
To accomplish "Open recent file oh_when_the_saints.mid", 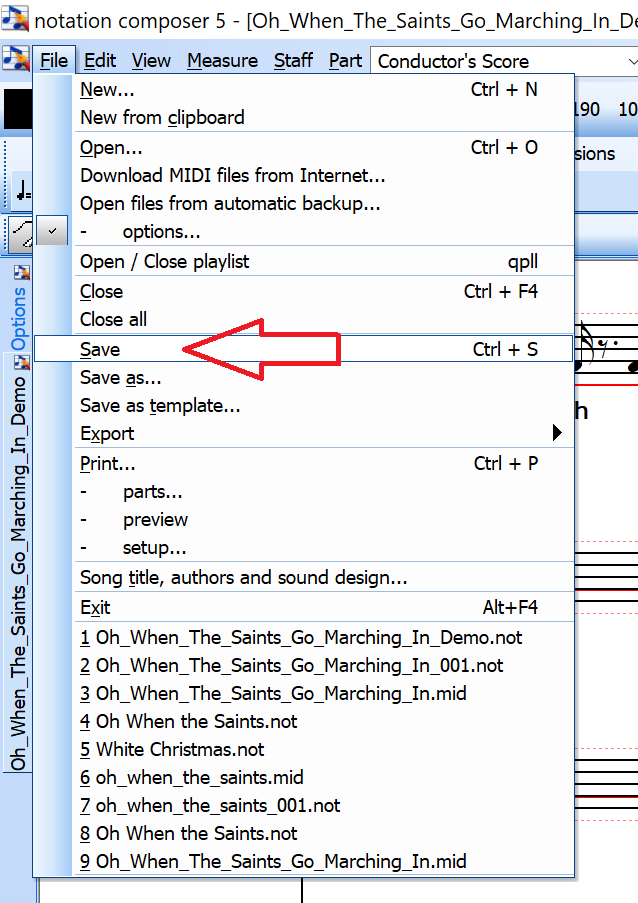I will click(x=191, y=777).
